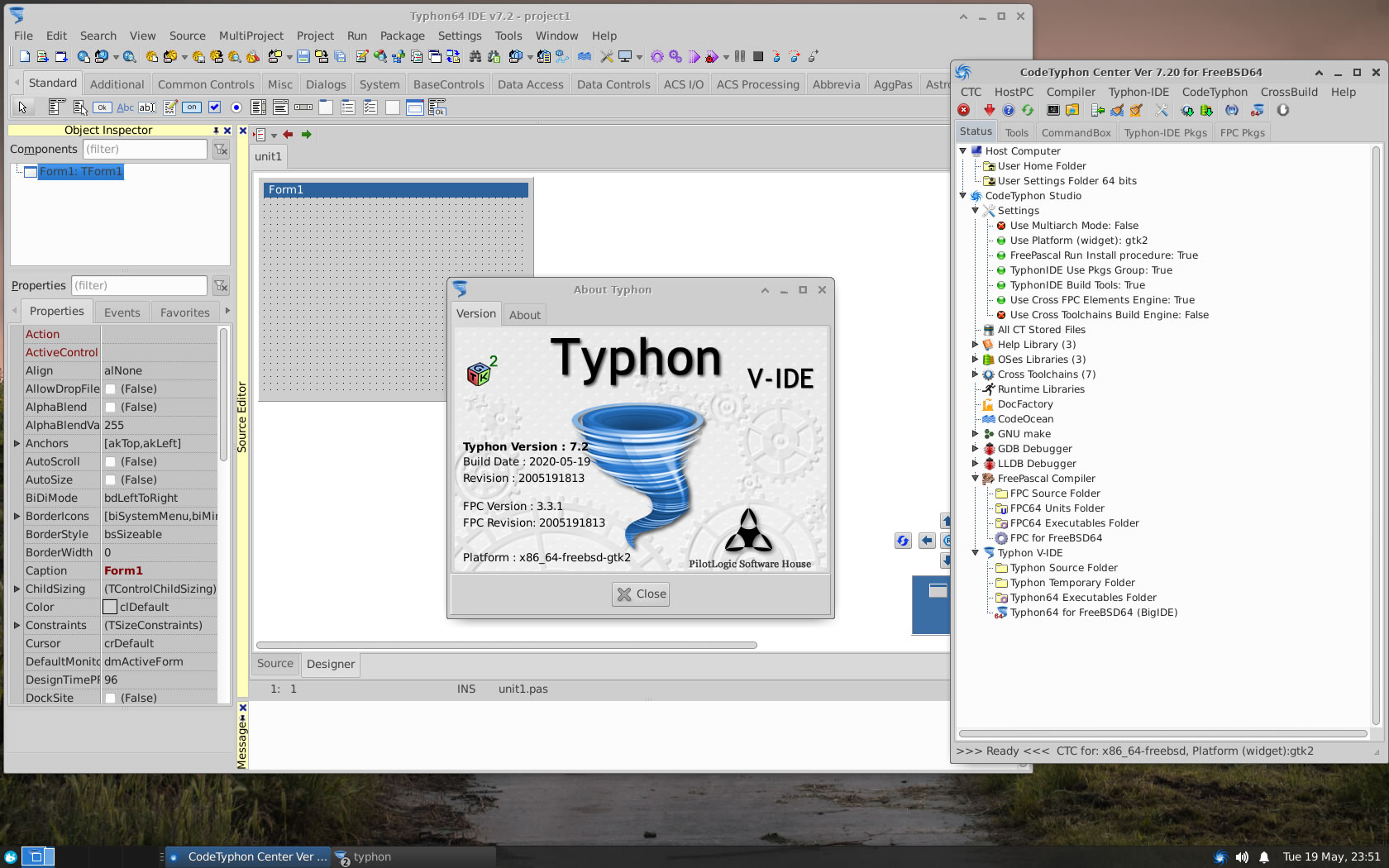
Task: Click the Close button in About Typhon
Action: coord(641,594)
